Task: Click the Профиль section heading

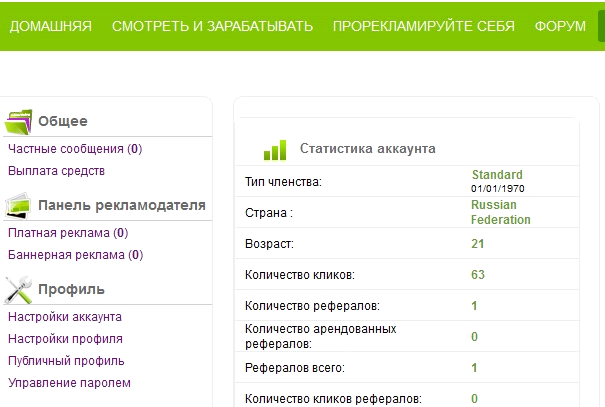Action: click(71, 289)
